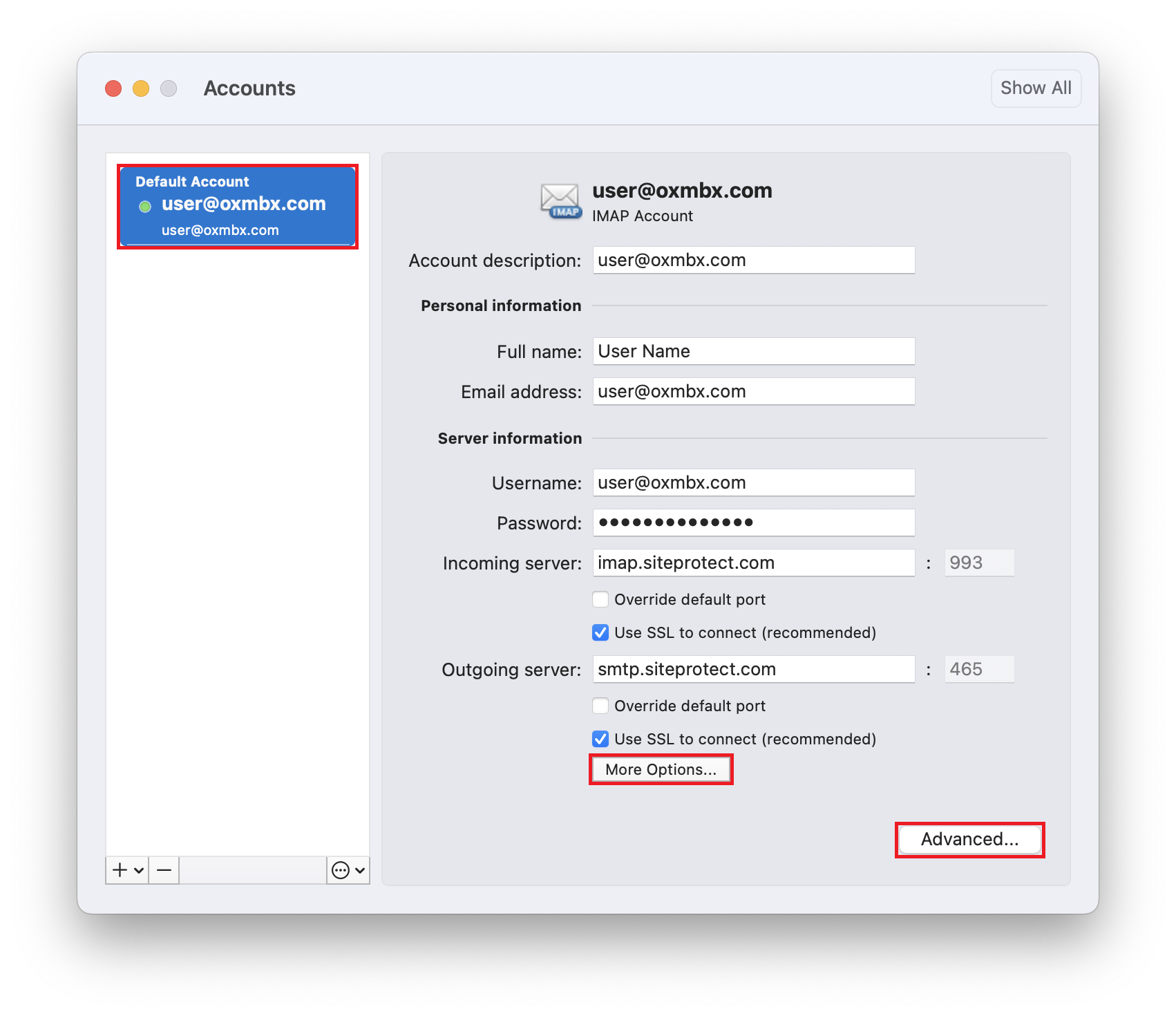1176x1016 pixels.
Task: Click the add account plus icon
Action: pos(120,869)
